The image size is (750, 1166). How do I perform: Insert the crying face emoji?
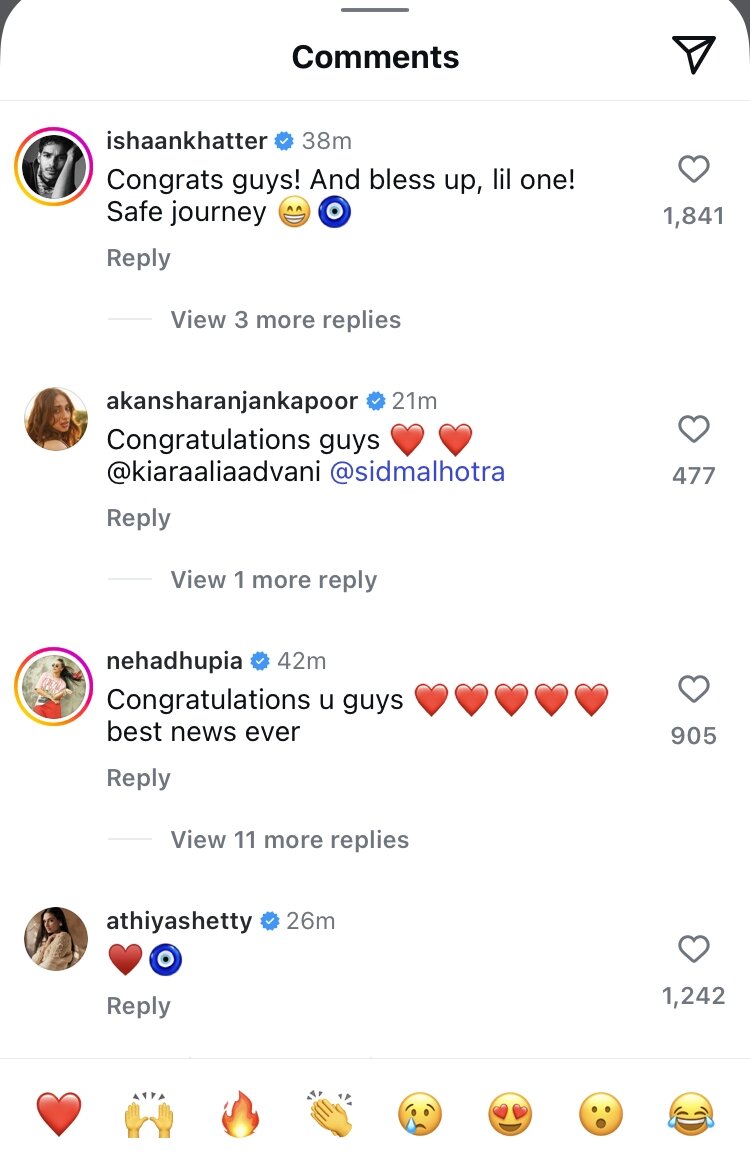click(x=420, y=1114)
